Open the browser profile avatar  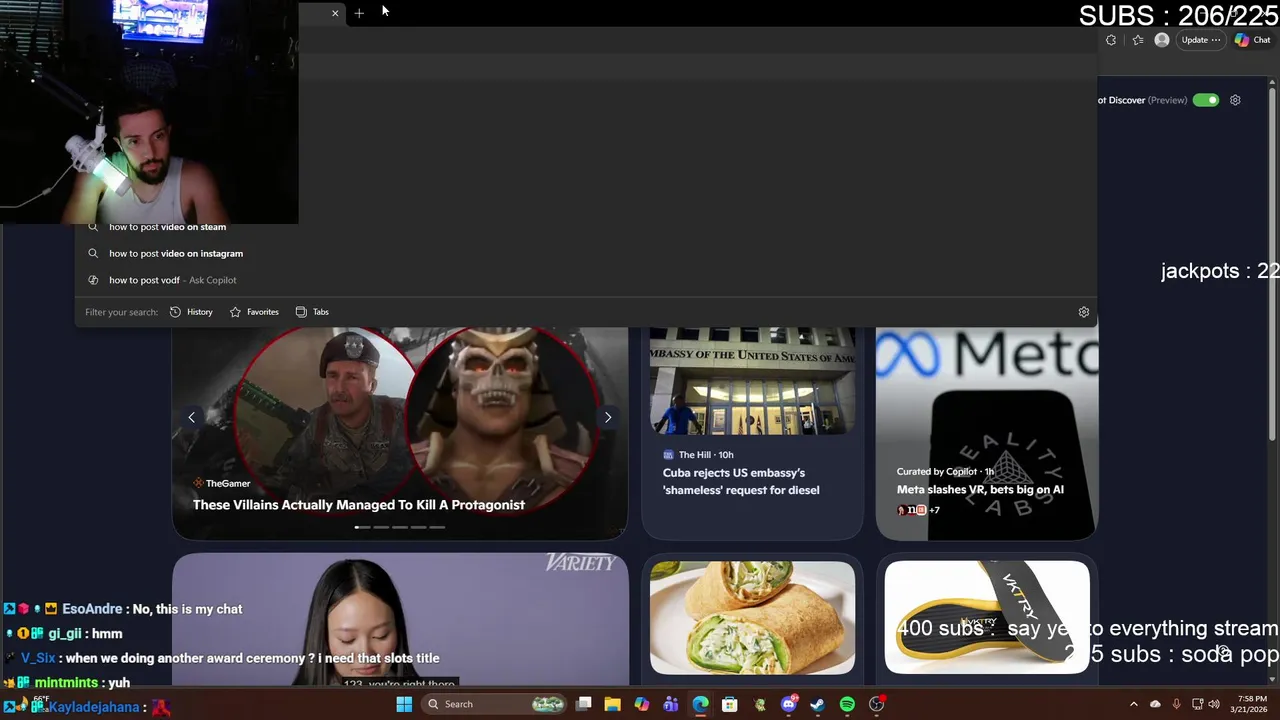1161,40
